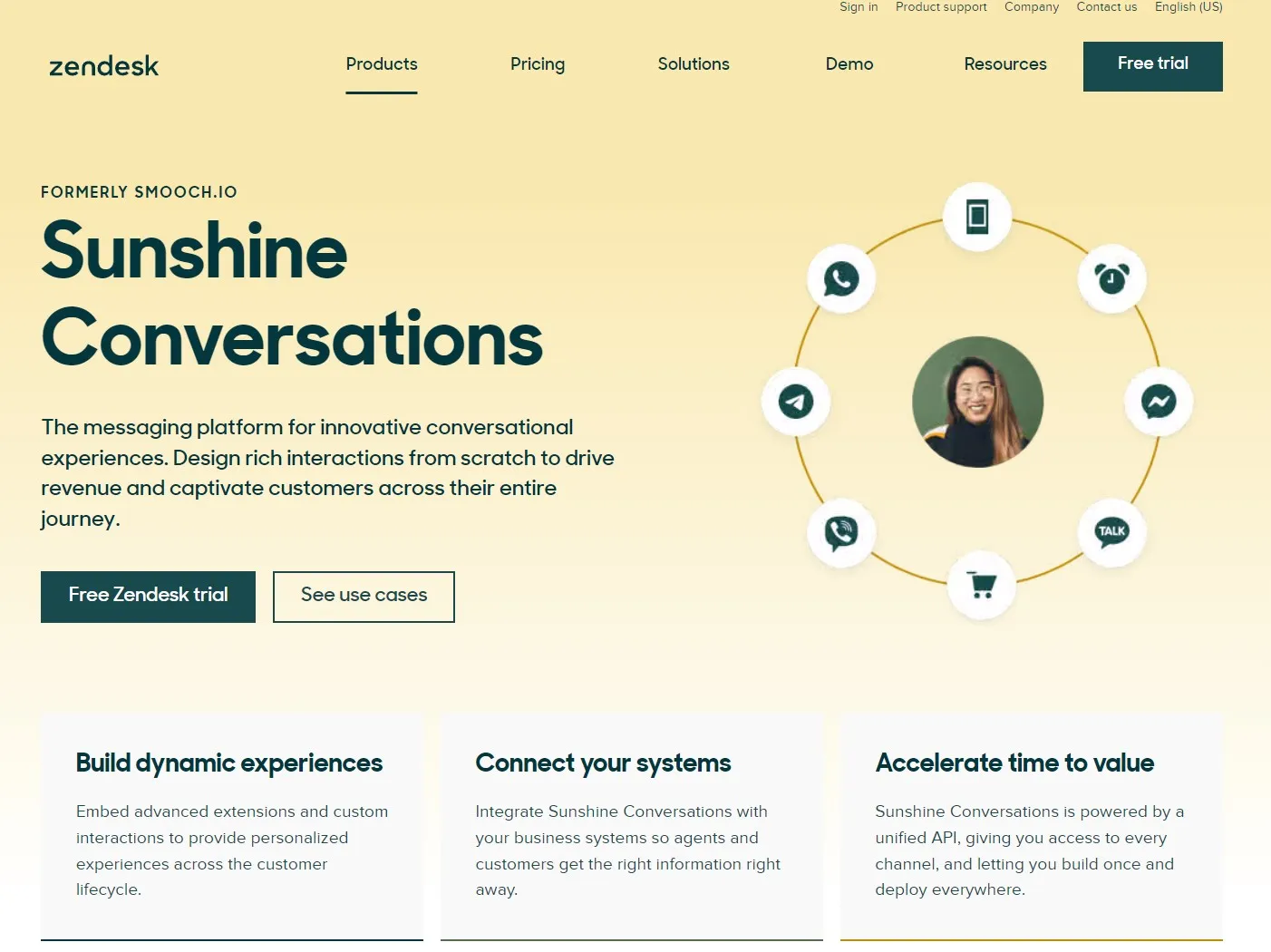Open the Resources menu
This screenshot has width=1271, height=952.
1005,64
